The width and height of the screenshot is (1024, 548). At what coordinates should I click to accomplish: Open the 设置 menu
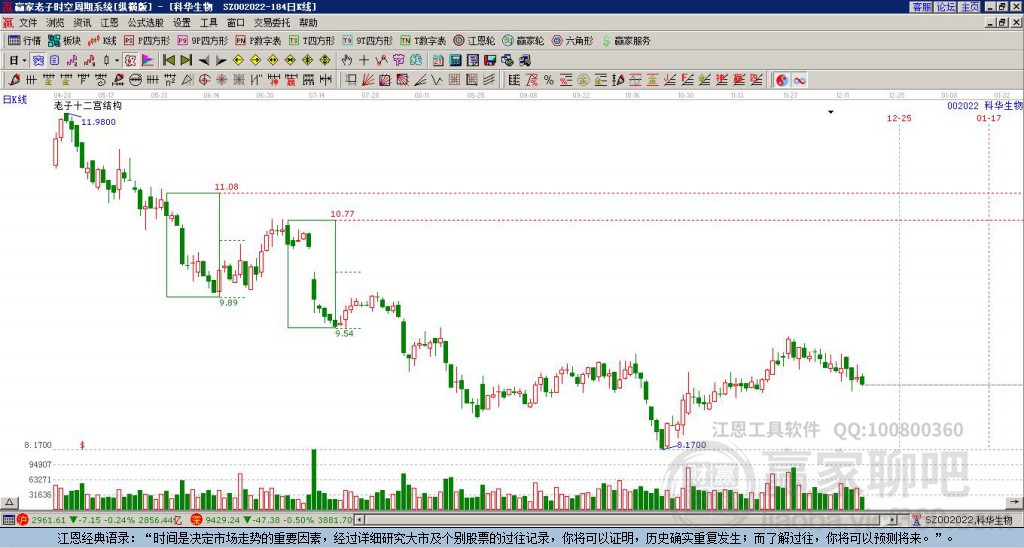[182, 23]
